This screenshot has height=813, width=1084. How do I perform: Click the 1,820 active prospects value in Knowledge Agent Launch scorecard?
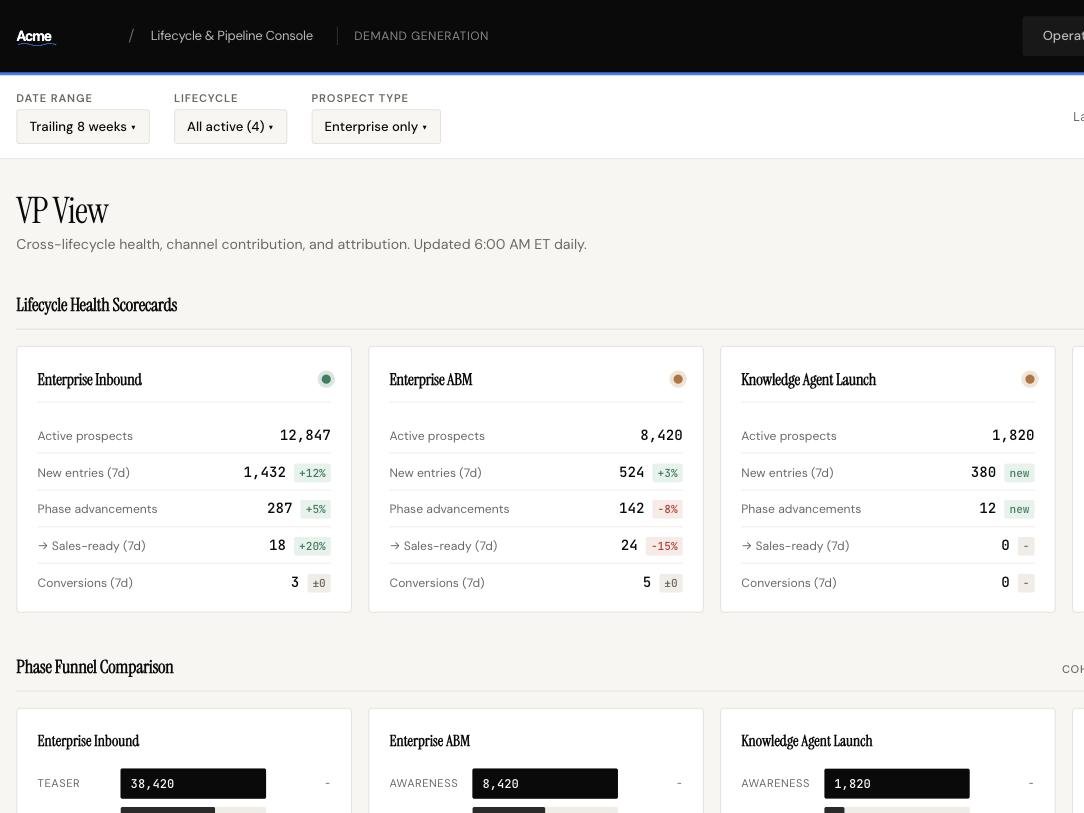pyautogui.click(x=1013, y=436)
